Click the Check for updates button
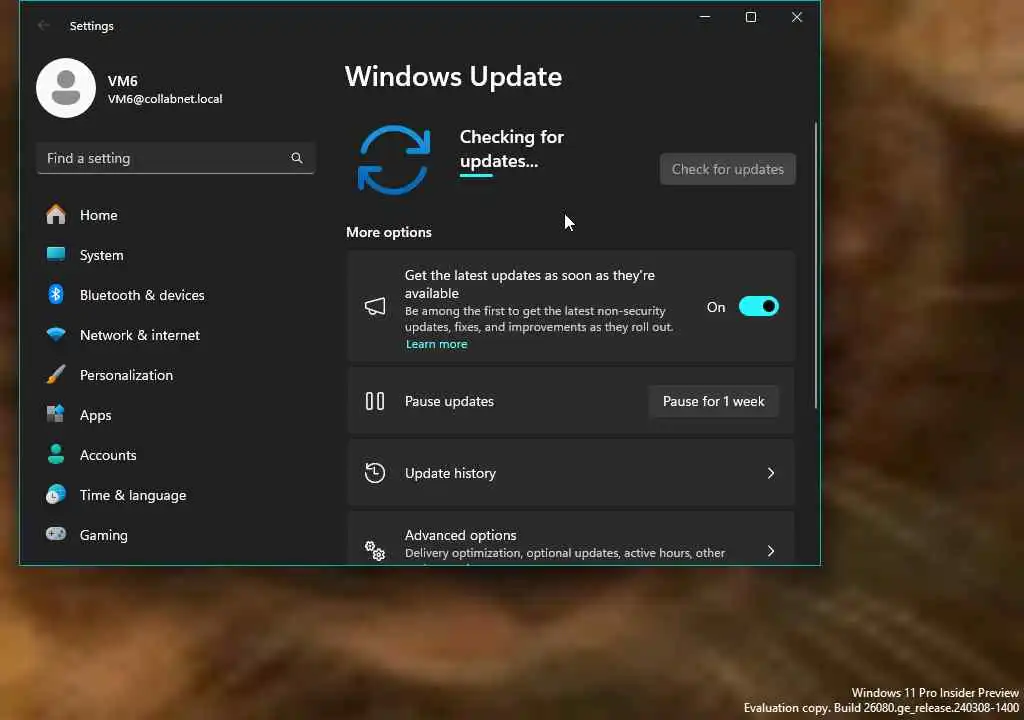This screenshot has width=1024, height=720. [728, 169]
